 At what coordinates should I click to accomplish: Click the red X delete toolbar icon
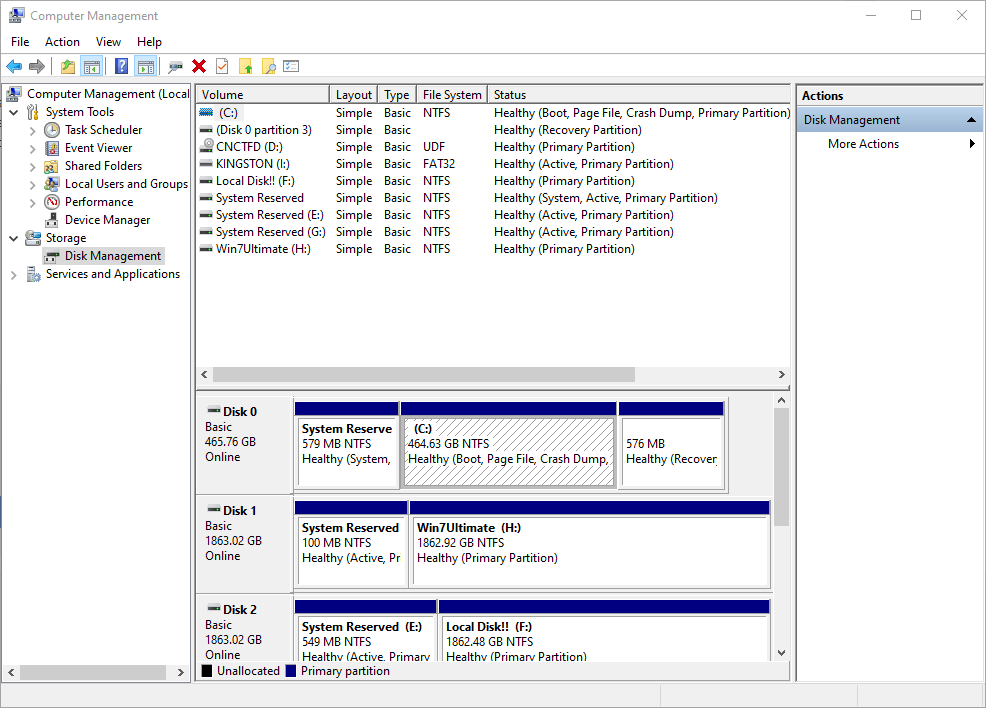pos(199,66)
